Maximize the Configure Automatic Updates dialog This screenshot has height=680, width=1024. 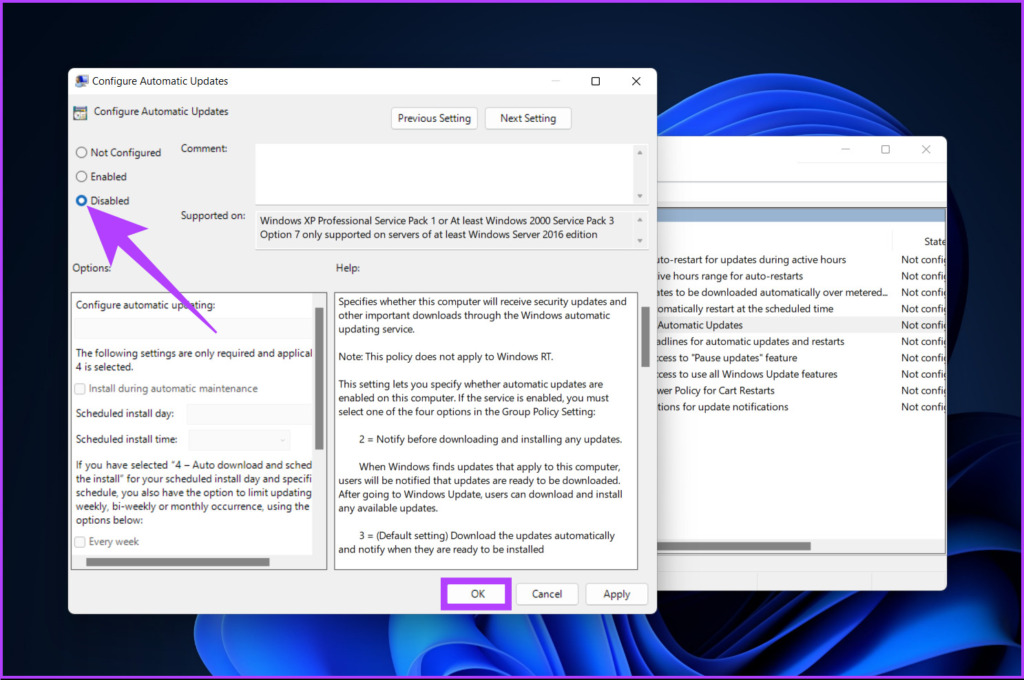[595, 81]
